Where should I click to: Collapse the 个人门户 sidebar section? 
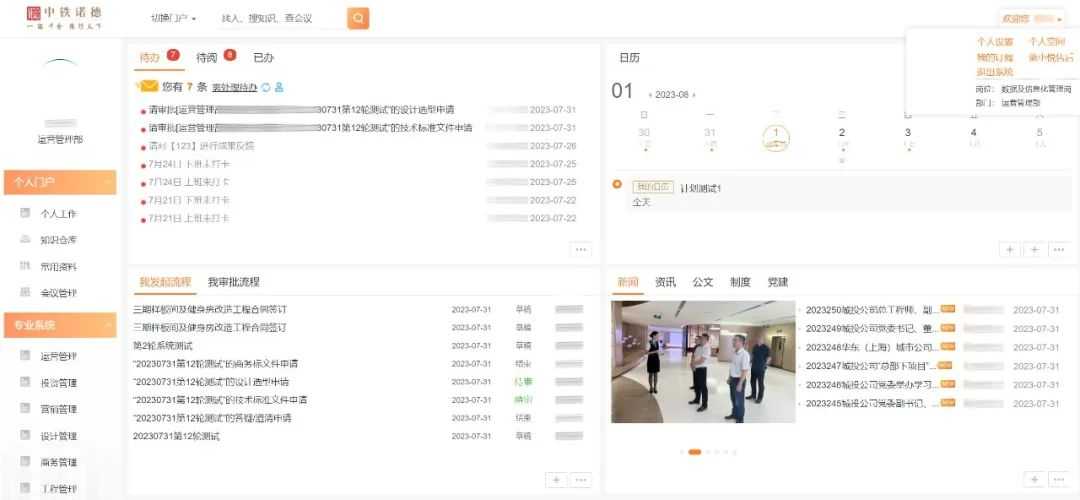106,183
